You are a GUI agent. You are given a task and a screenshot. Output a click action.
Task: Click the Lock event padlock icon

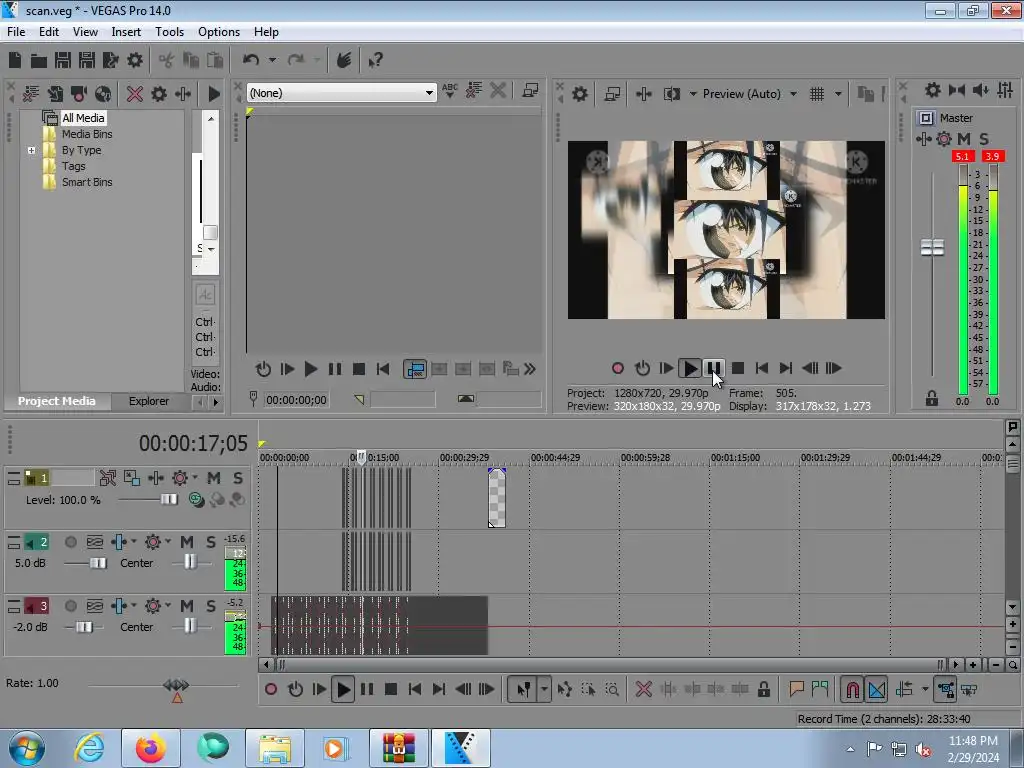point(763,690)
